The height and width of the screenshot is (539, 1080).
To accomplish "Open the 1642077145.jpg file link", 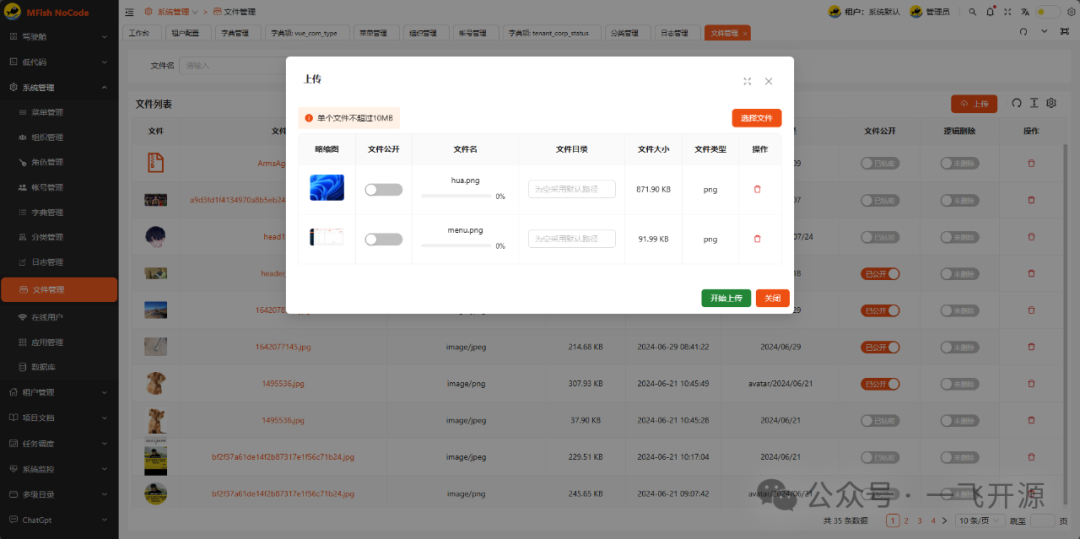I will point(283,347).
